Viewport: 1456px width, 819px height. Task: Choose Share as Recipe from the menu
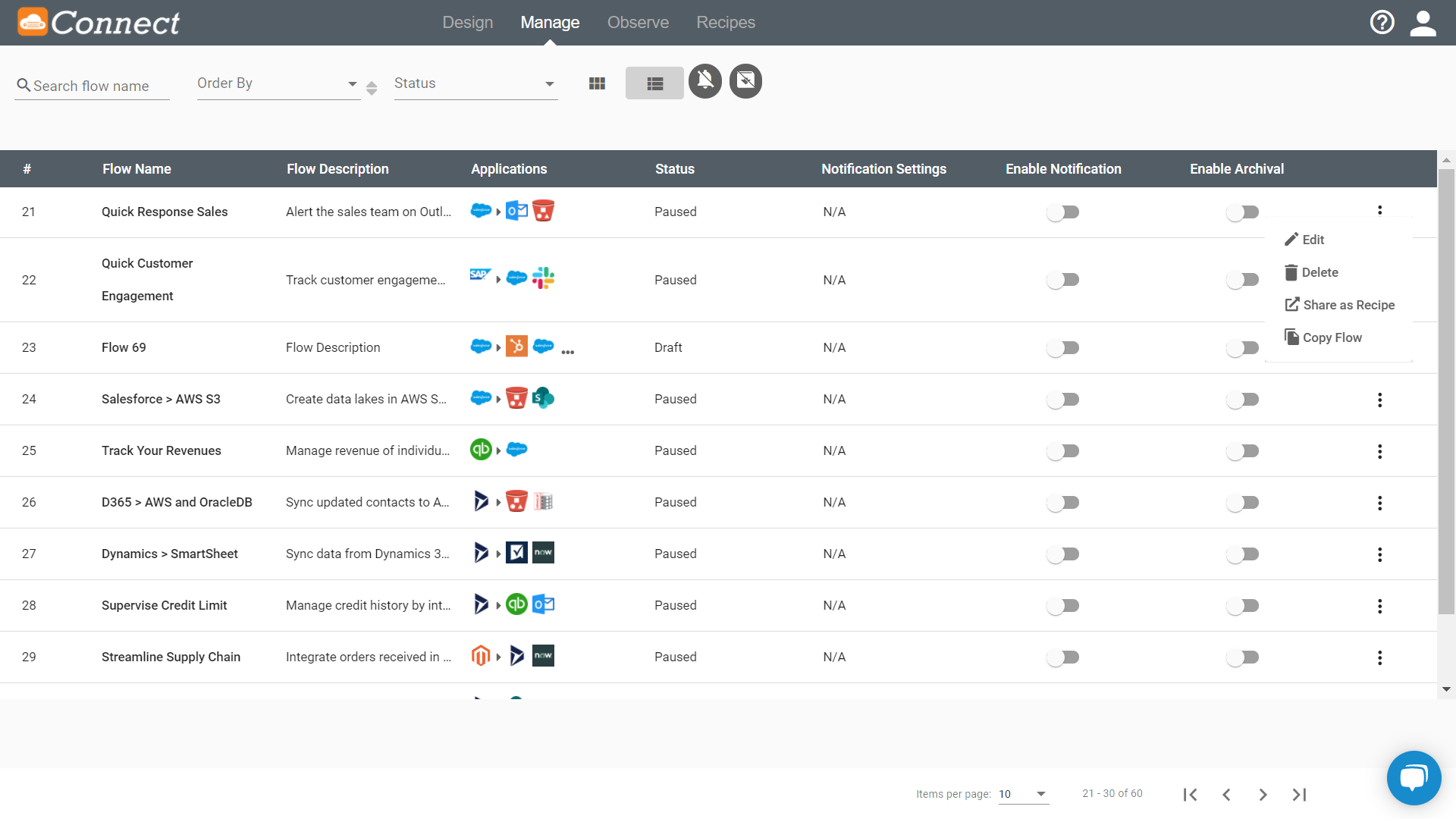coord(1338,305)
